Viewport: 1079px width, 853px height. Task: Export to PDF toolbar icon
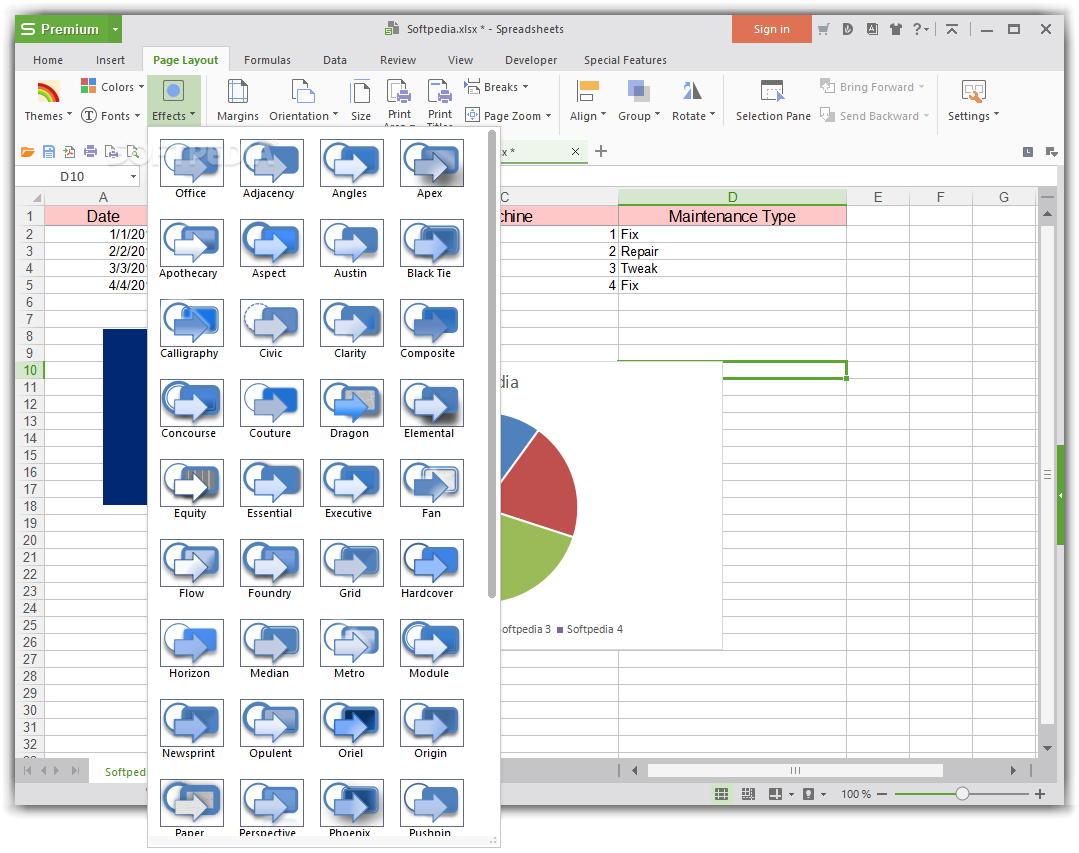pyautogui.click(x=70, y=152)
